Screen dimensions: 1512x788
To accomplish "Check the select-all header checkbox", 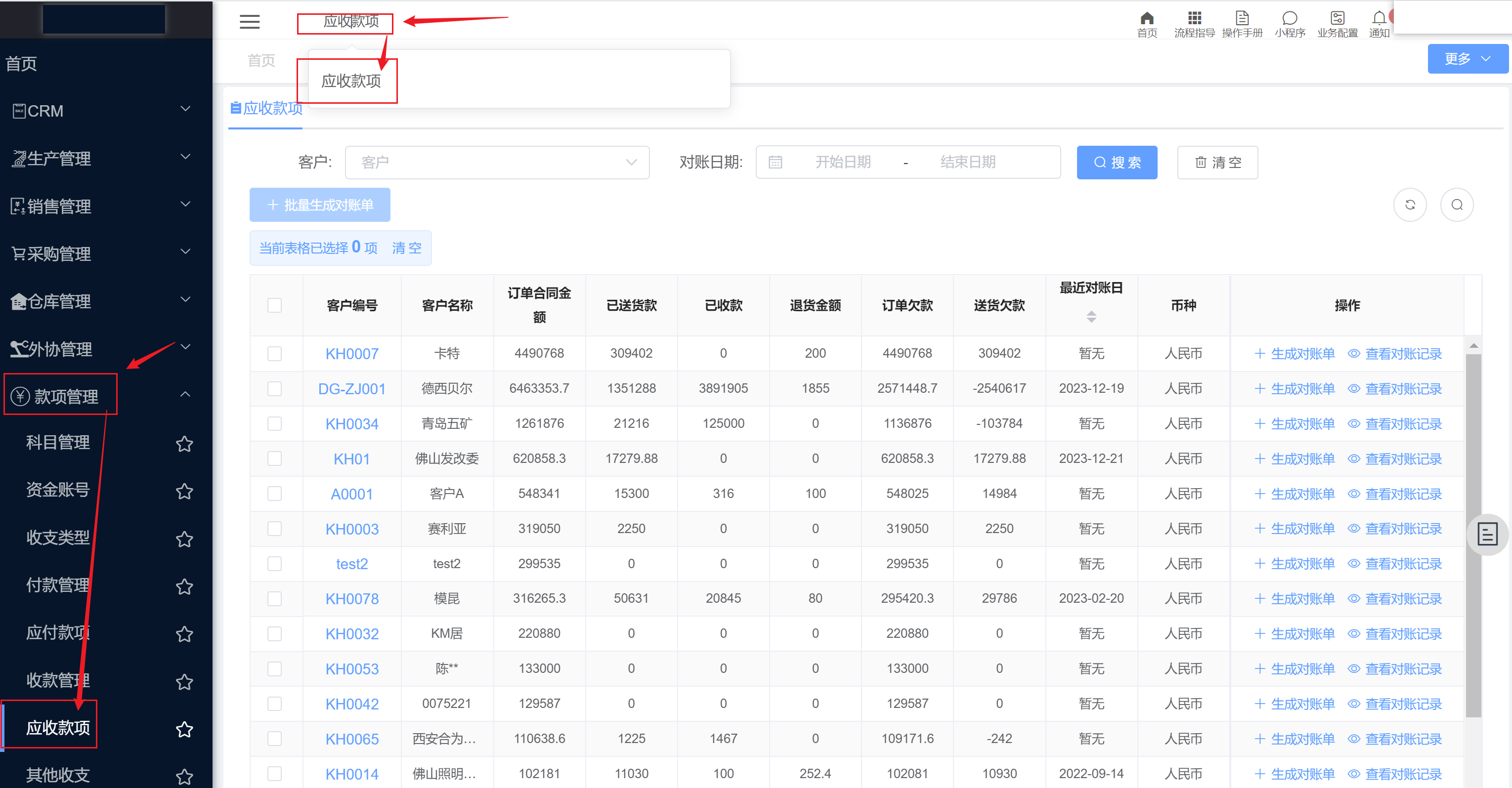I will pyautogui.click(x=274, y=305).
